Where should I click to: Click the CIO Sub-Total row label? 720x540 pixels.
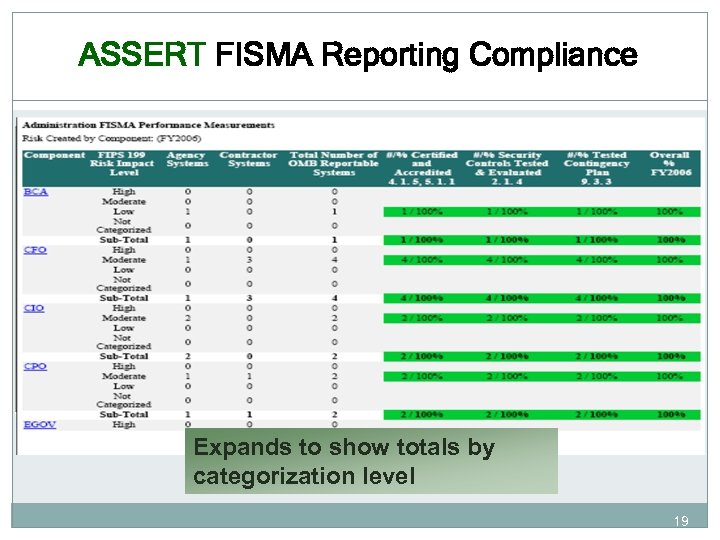click(124, 356)
